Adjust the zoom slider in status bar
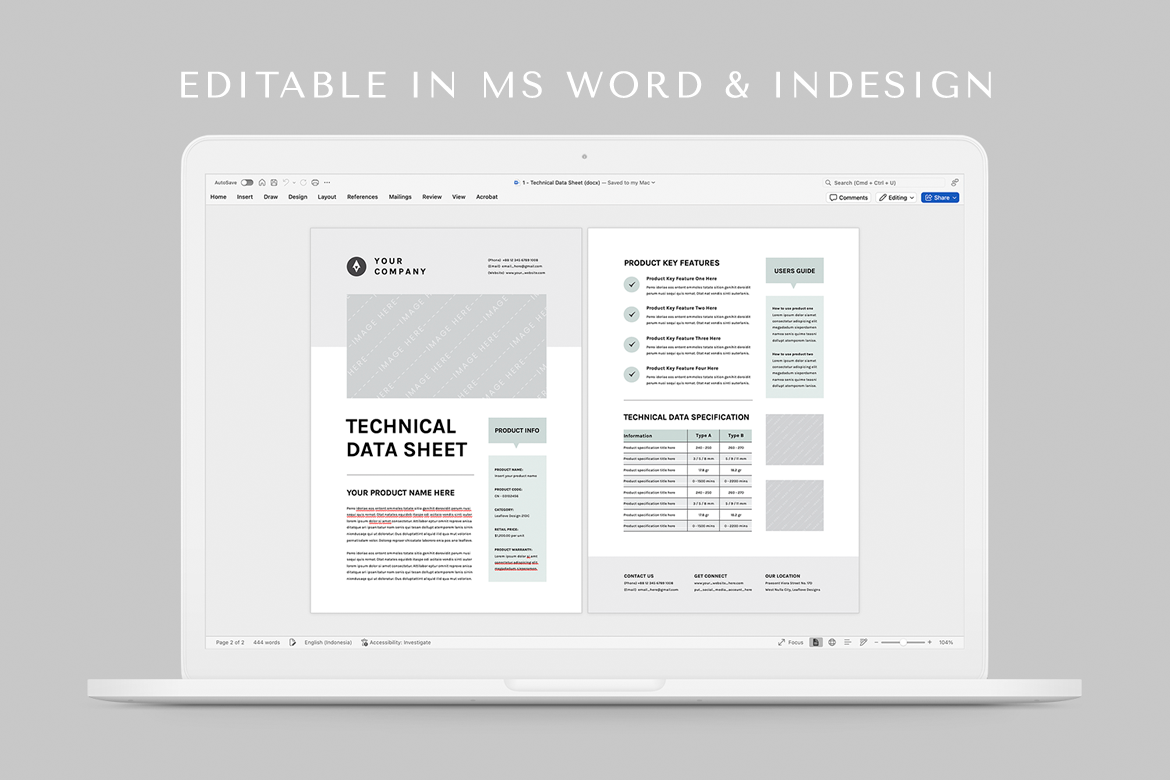The image size is (1170, 780). pos(902,642)
